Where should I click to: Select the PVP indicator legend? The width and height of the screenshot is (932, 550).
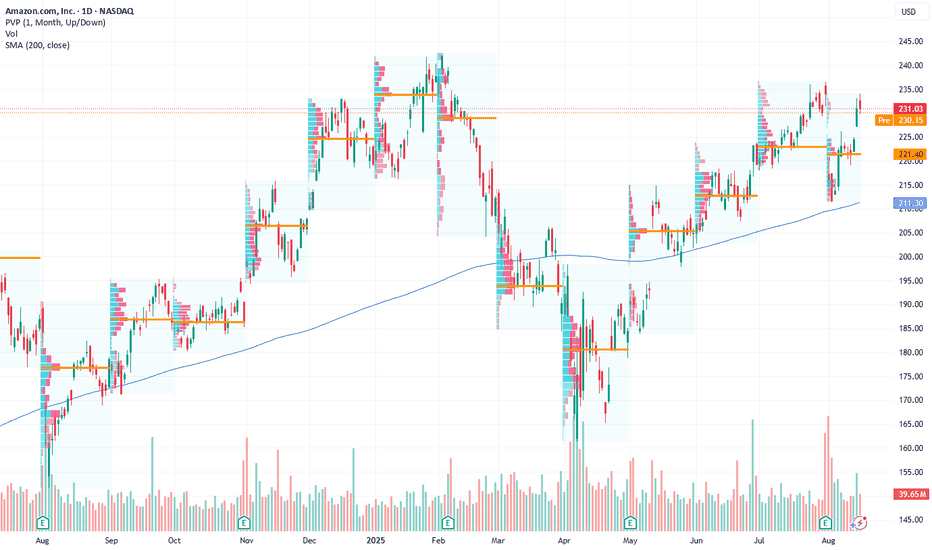(55, 22)
